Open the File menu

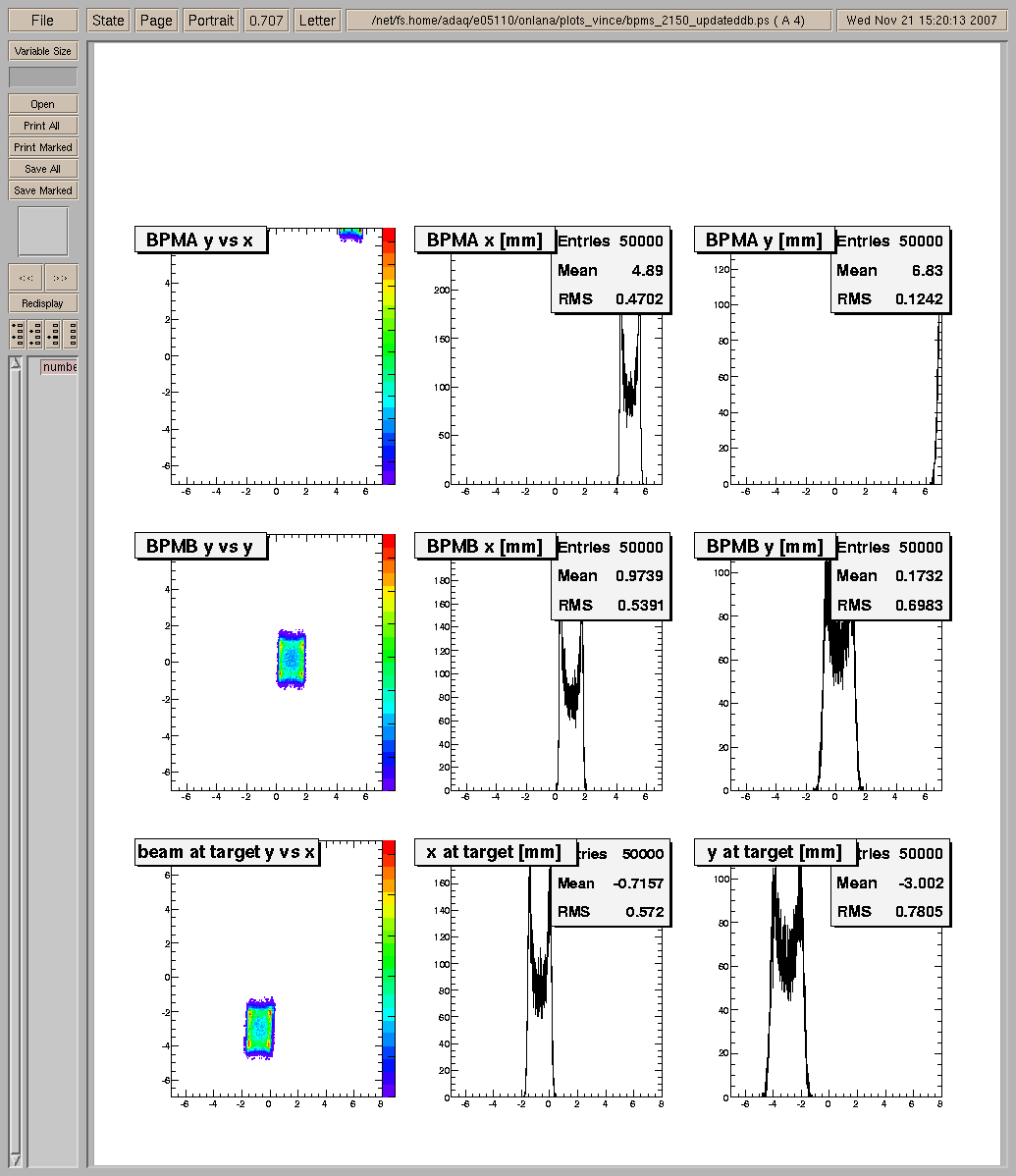[43, 21]
